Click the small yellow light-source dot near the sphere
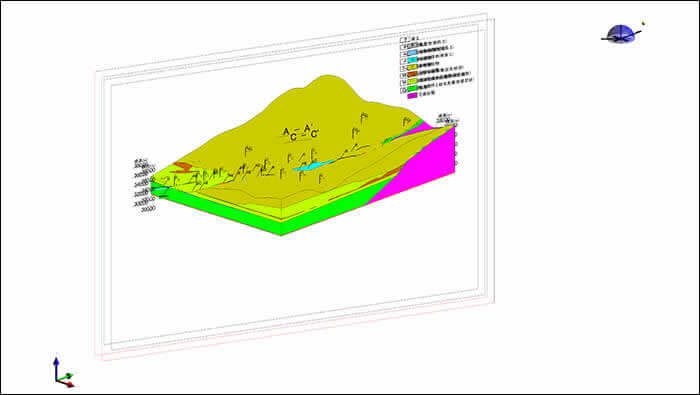 pos(643,23)
